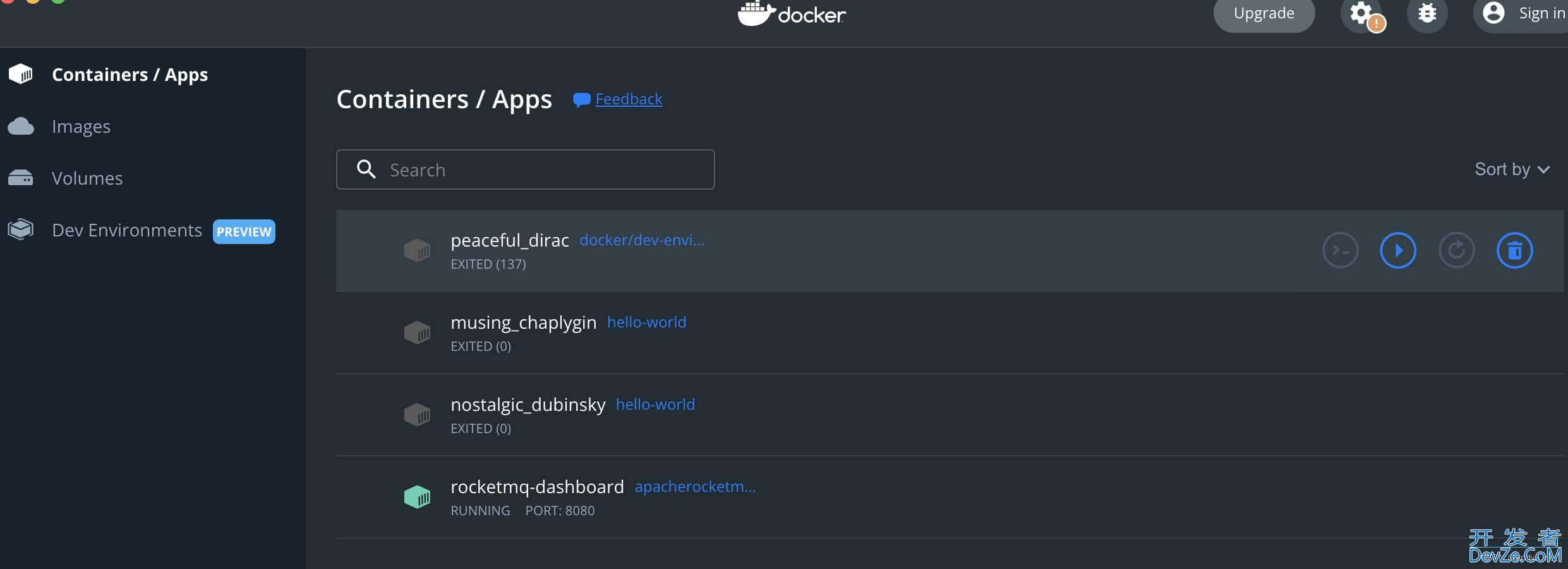Image resolution: width=1568 pixels, height=569 pixels.
Task: Click the PORT: 8080 text
Action: point(560,511)
